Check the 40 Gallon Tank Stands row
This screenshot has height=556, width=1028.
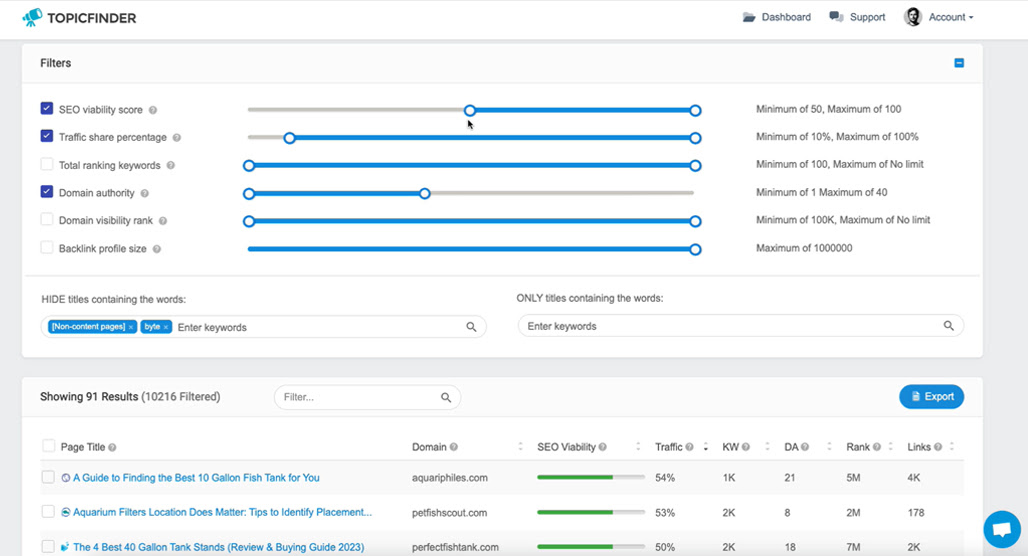coord(48,546)
